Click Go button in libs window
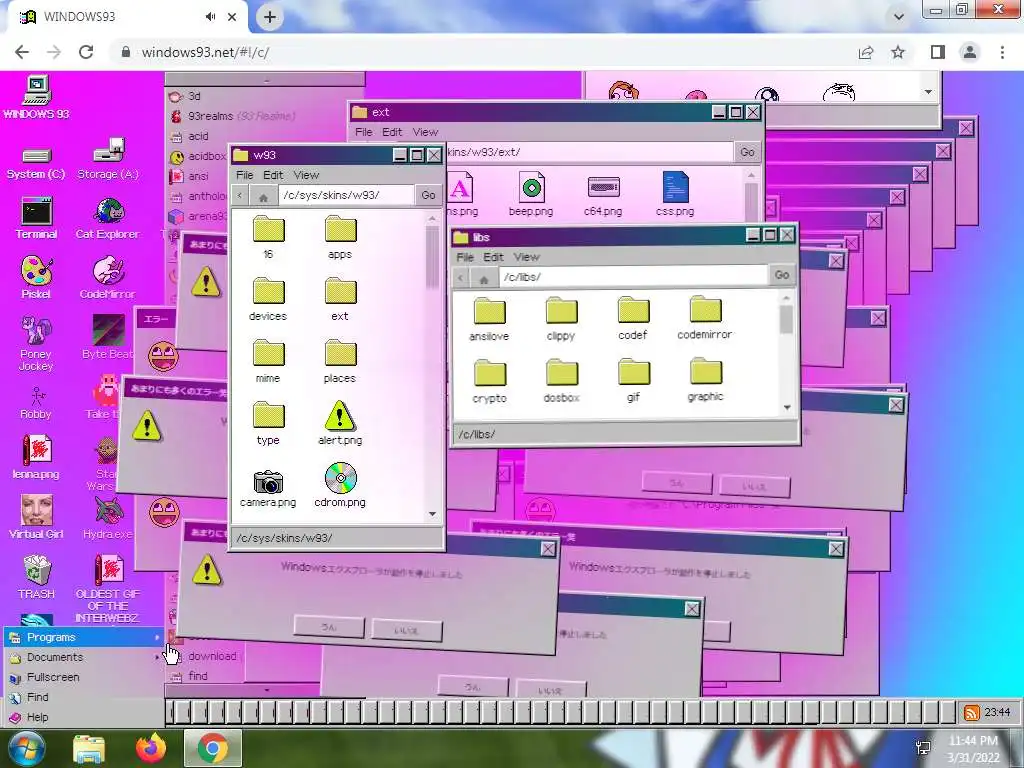 pyautogui.click(x=782, y=275)
